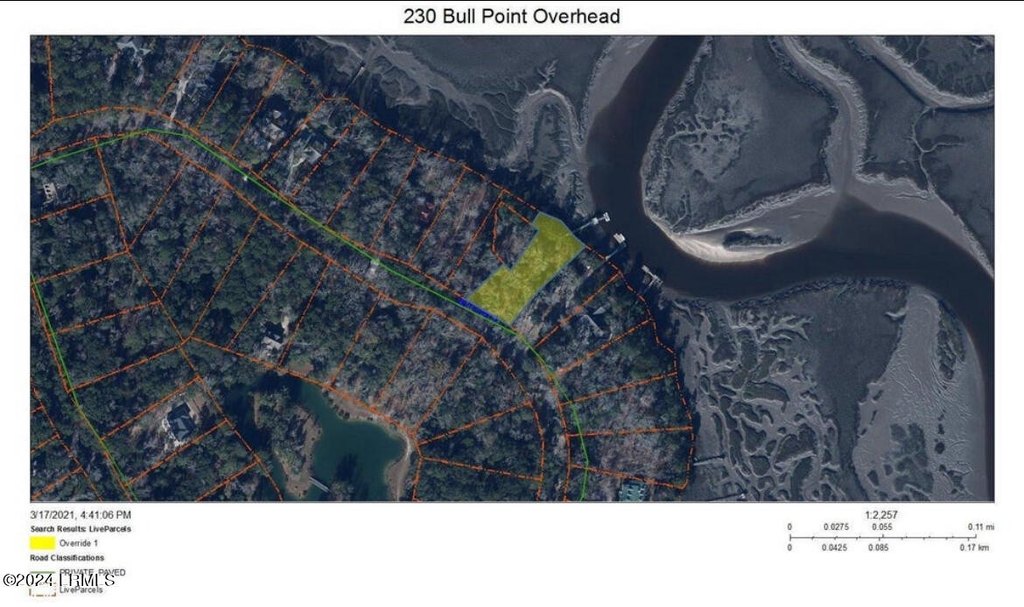Click the teal-roofed building at map bottom edge
The width and height of the screenshot is (1024, 607).
(632, 490)
